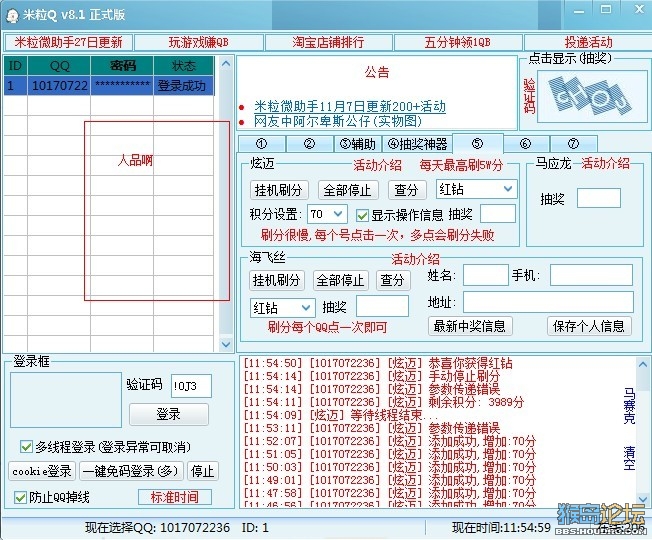Click 投递活动 top button
Screen dimensions: 652x540
588,42
